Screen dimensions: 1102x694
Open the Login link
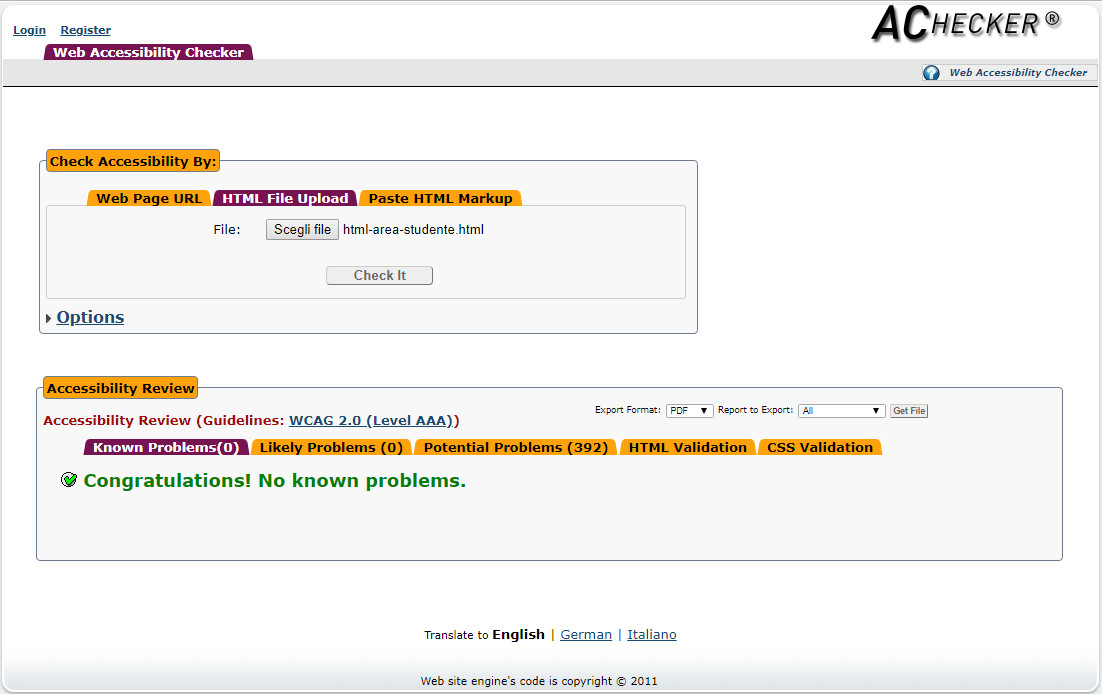point(29,30)
